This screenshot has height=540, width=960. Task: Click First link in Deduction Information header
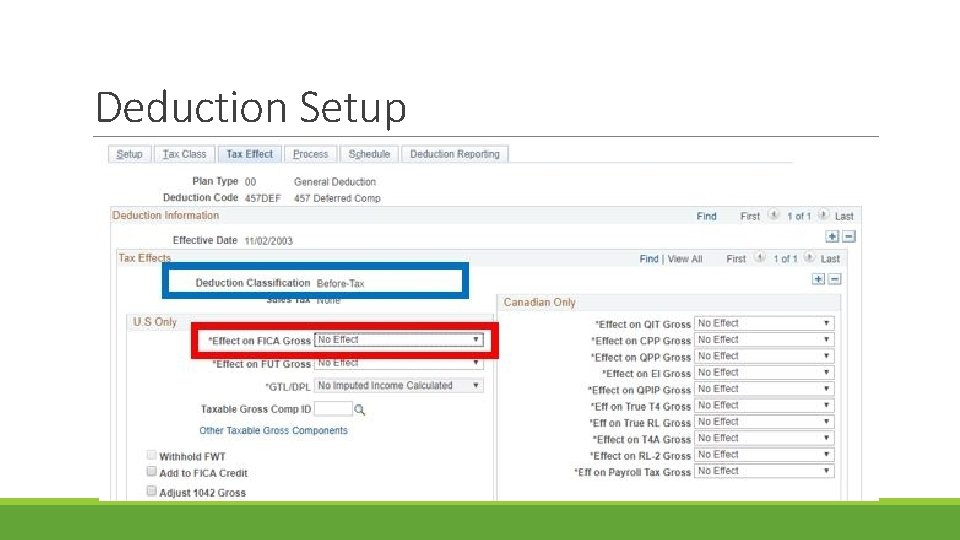[x=749, y=216]
